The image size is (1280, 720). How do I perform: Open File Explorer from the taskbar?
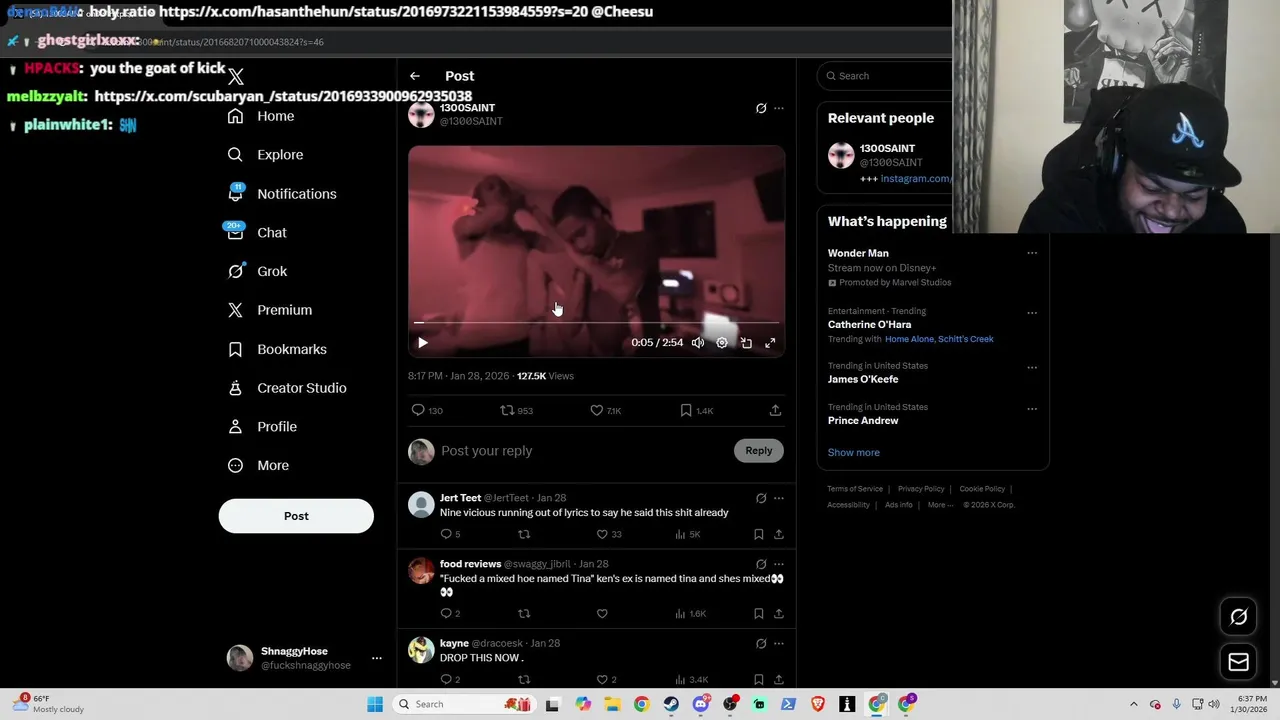[x=612, y=704]
